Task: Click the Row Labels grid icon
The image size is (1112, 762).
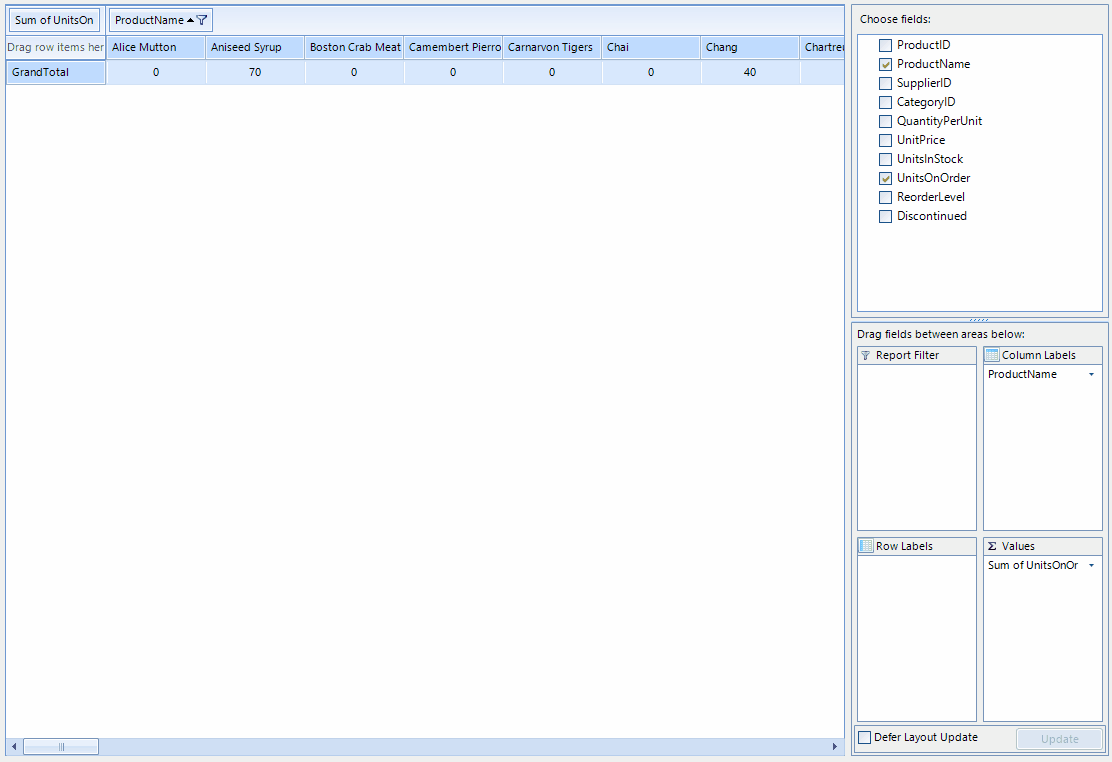Action: [x=866, y=546]
